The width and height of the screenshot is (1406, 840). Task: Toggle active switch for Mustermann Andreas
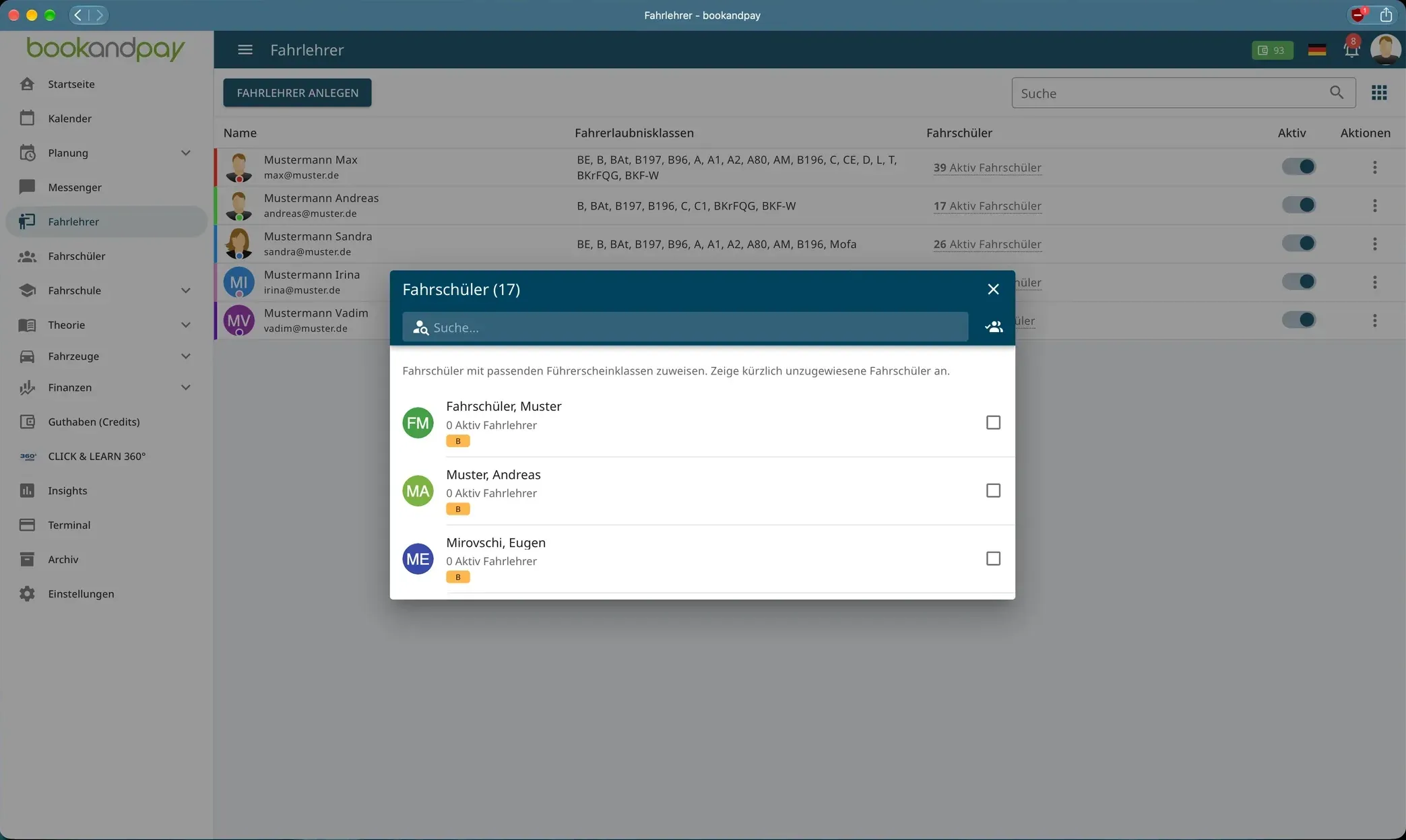pyautogui.click(x=1298, y=205)
